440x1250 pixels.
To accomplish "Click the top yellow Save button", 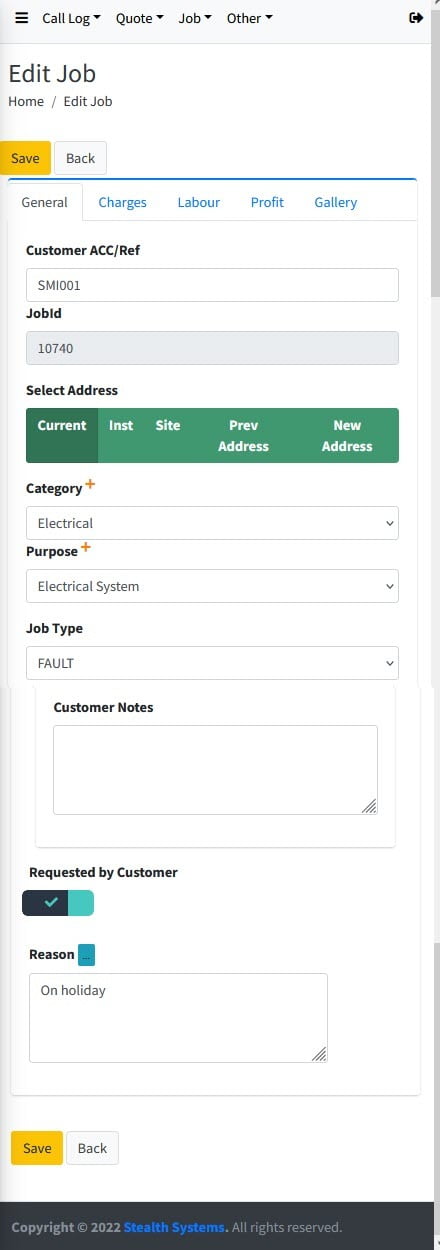I will click(x=25, y=158).
